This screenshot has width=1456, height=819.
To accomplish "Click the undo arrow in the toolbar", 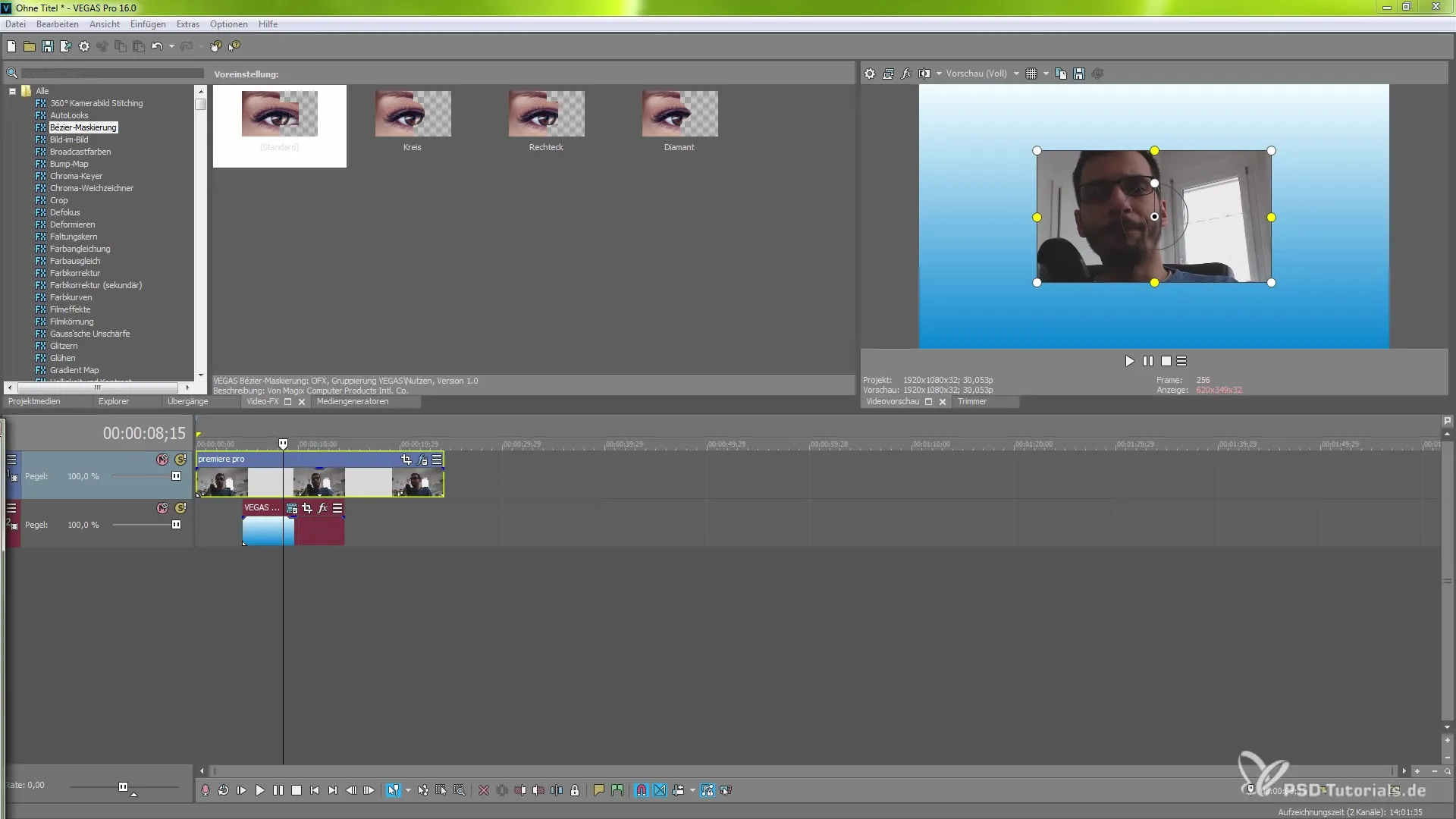I will click(x=157, y=46).
